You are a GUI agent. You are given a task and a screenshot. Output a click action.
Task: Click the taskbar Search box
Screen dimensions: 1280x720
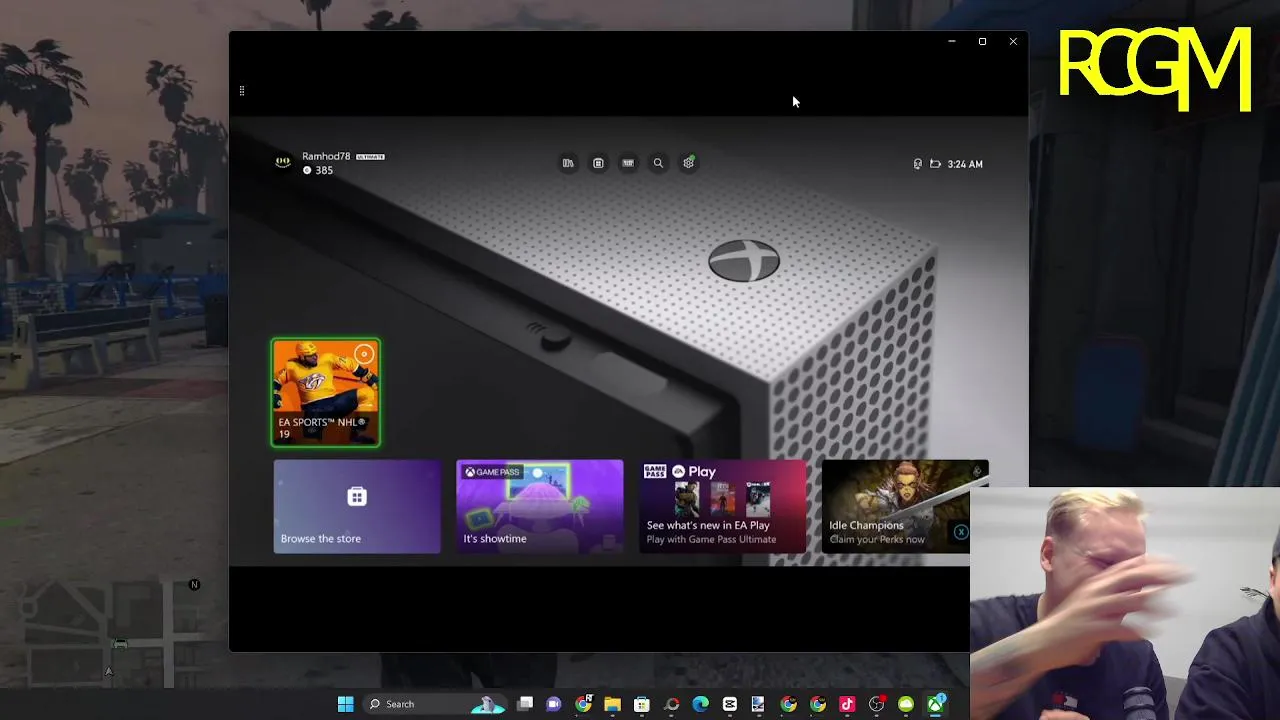(434, 704)
